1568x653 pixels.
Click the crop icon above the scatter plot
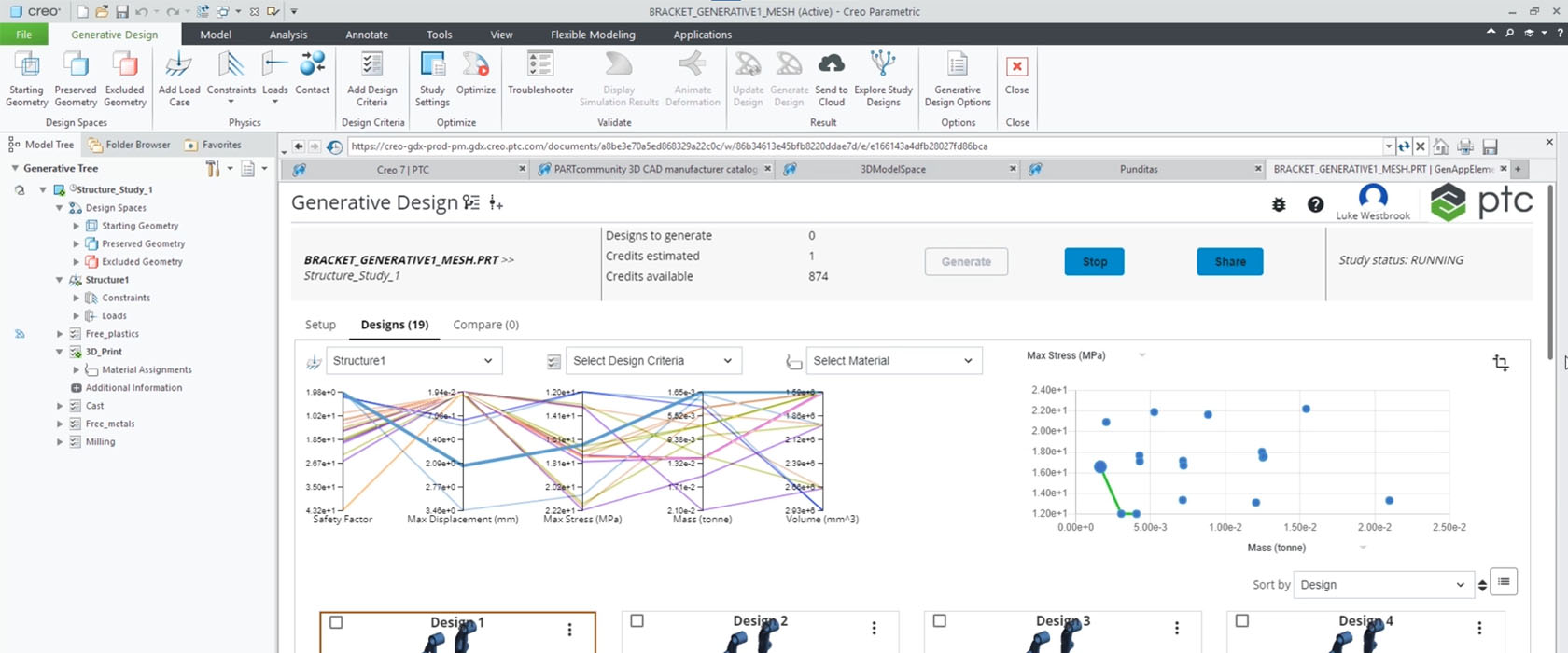[1501, 362]
